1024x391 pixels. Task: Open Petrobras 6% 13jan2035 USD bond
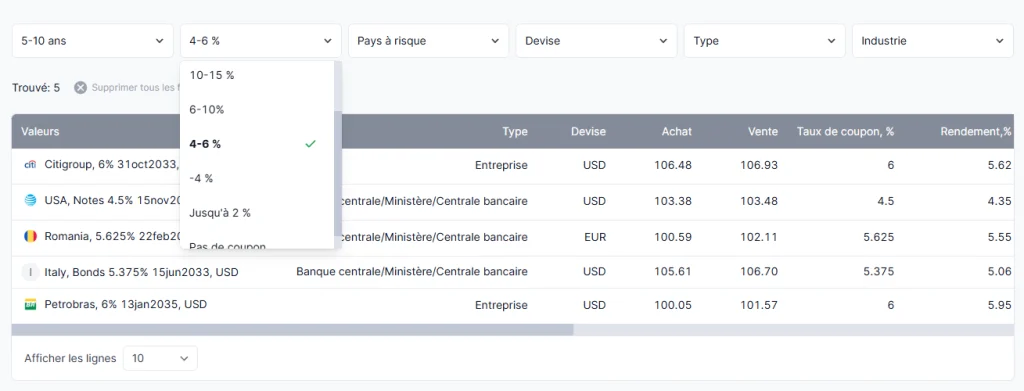125,304
